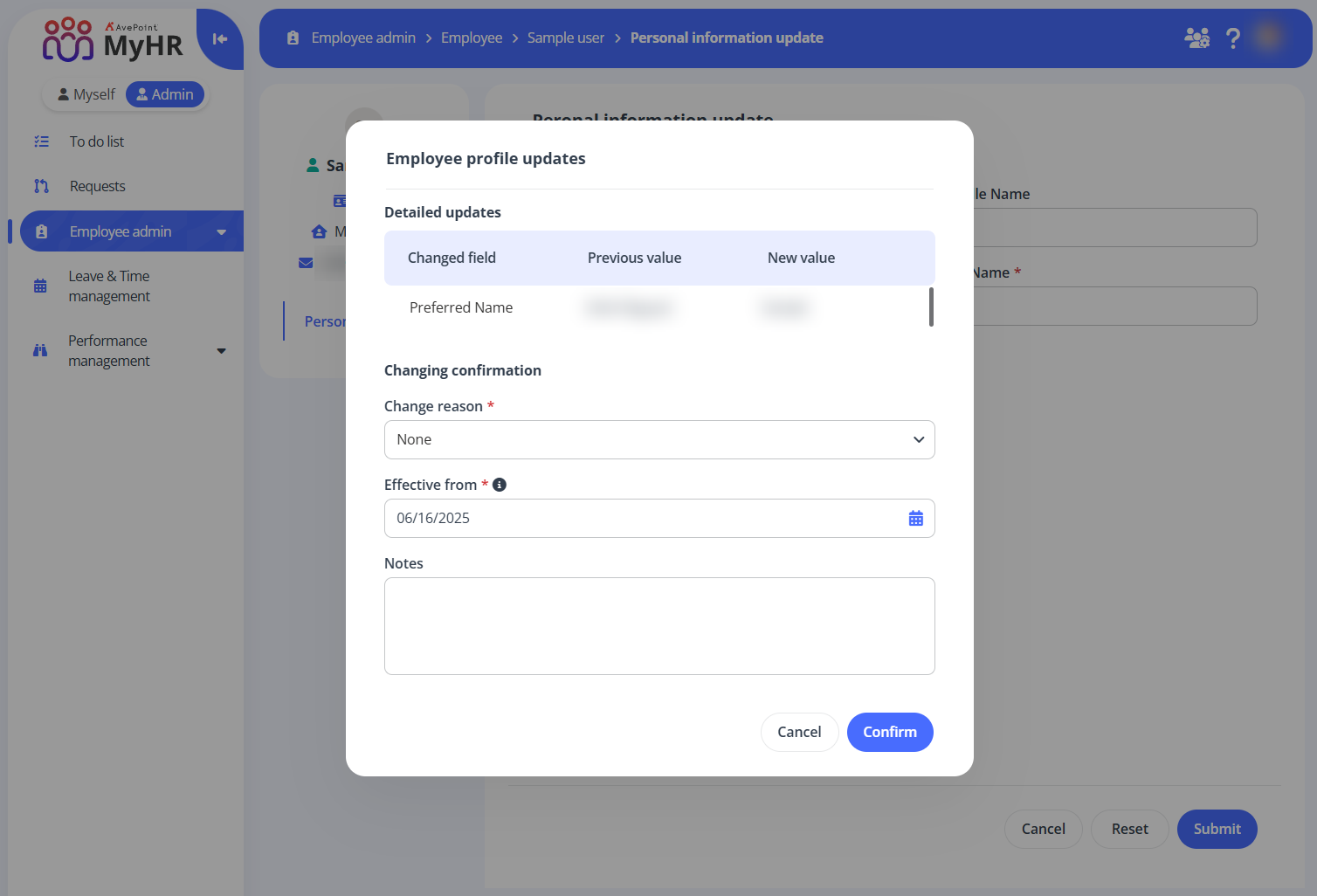Expand the Performance management submenu

point(221,351)
